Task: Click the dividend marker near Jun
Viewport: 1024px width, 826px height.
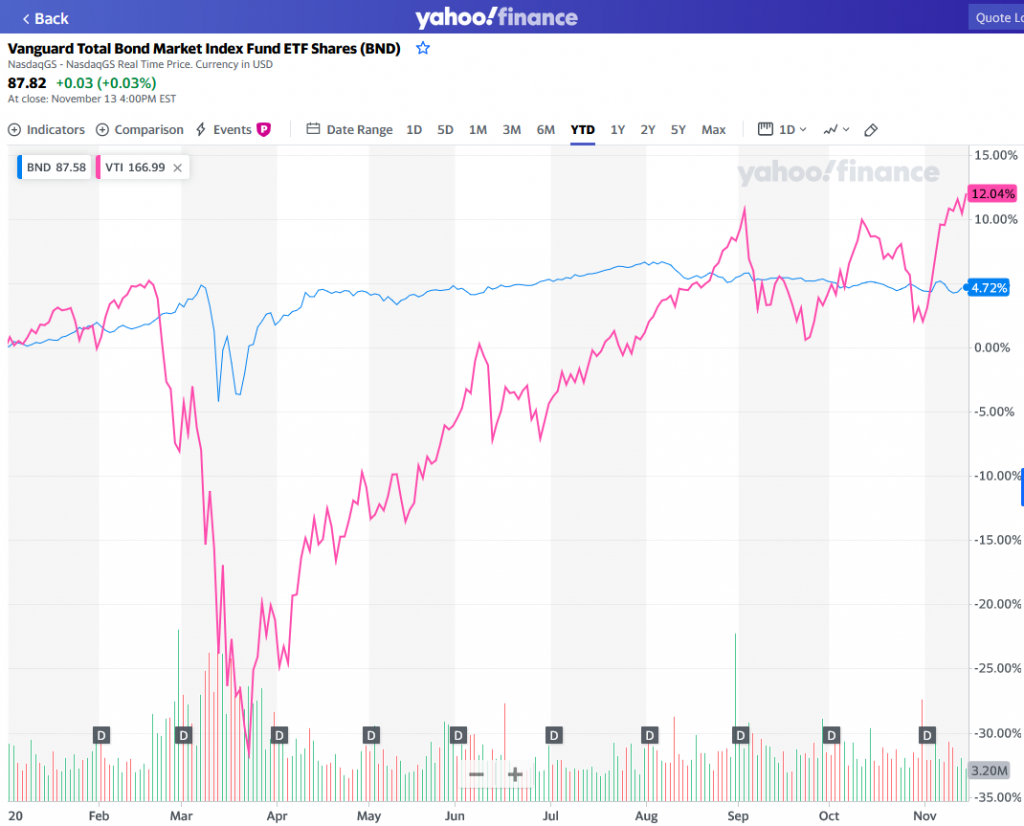Action: pyautogui.click(x=458, y=735)
